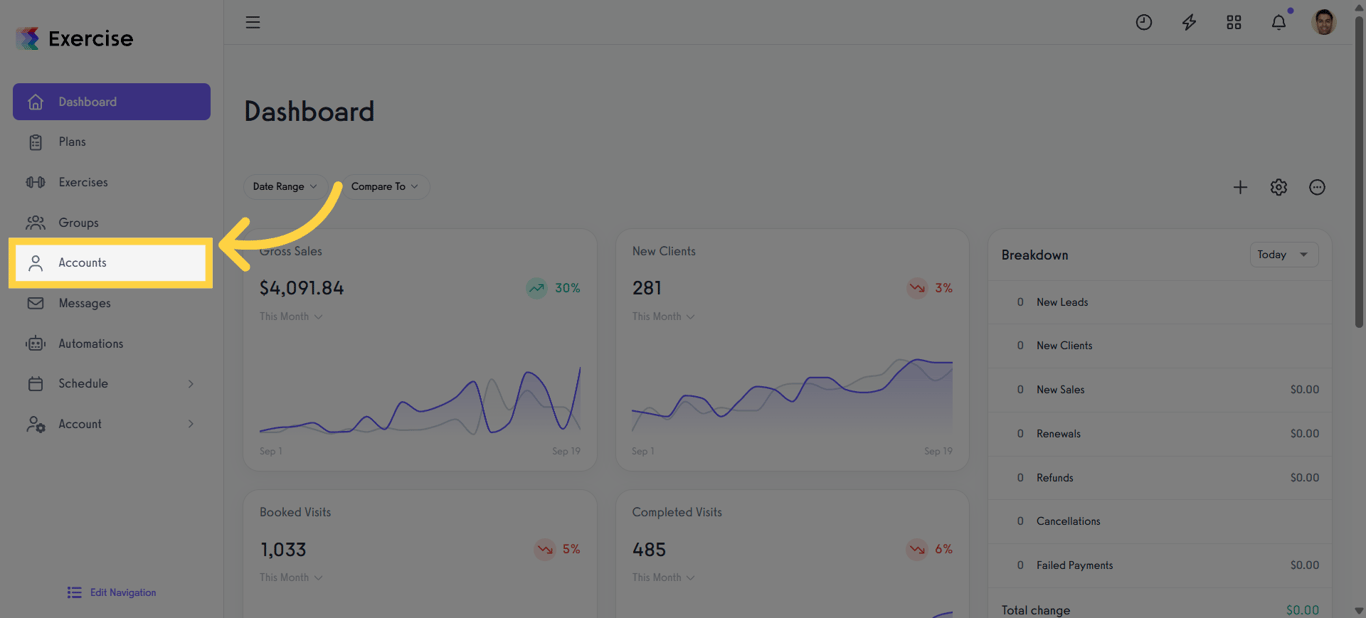Toggle the sidebar with the hamburger menu
Viewport: 1366px width, 618px height.
click(x=252, y=21)
